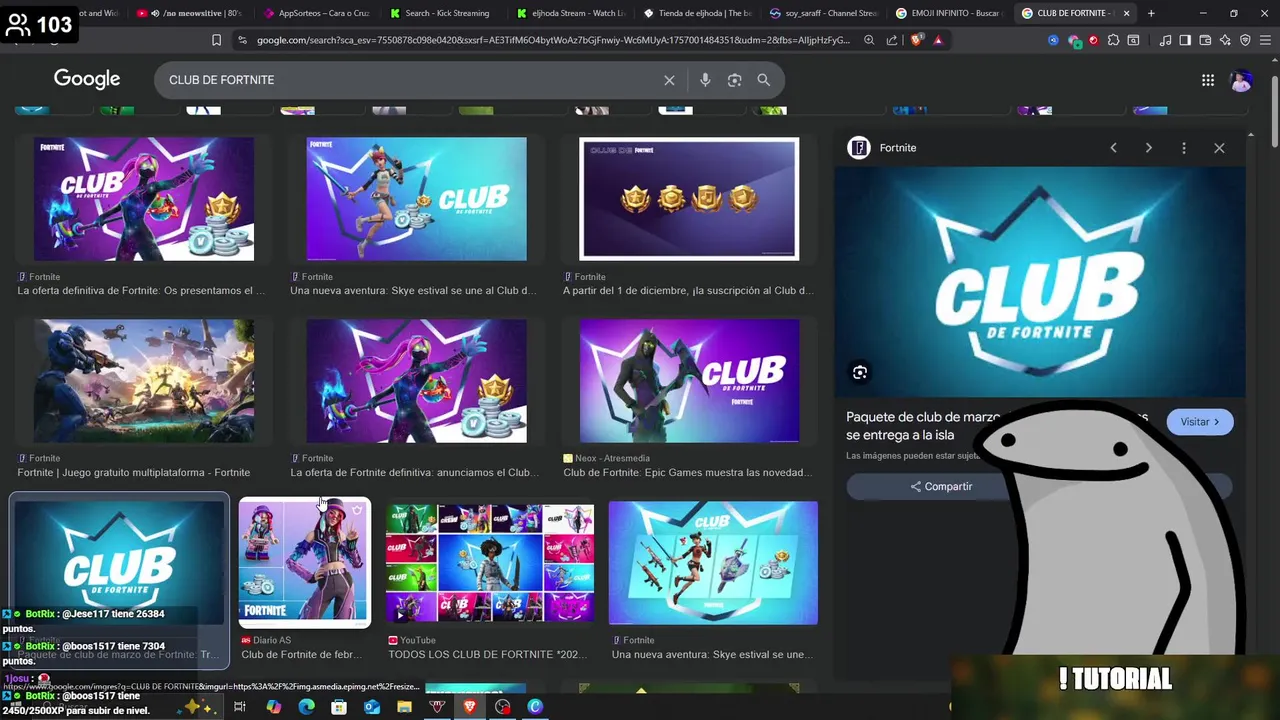Open Microsoft Store from taskbar

pyautogui.click(x=339, y=707)
